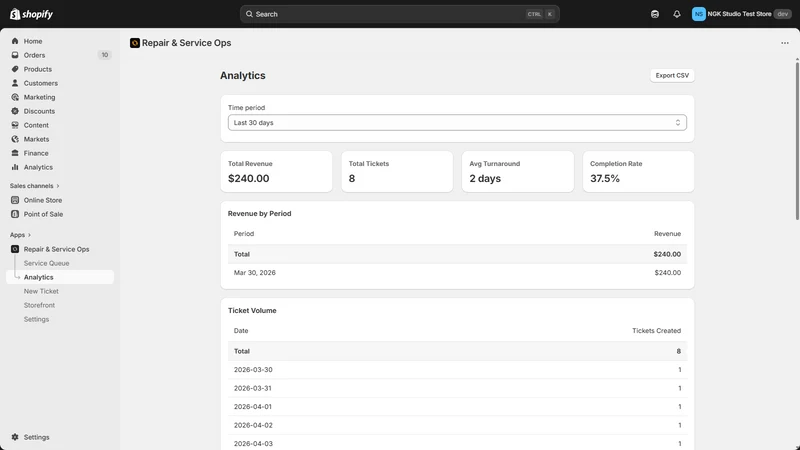Open the Content icon
The height and width of the screenshot is (450, 800).
pos(15,125)
